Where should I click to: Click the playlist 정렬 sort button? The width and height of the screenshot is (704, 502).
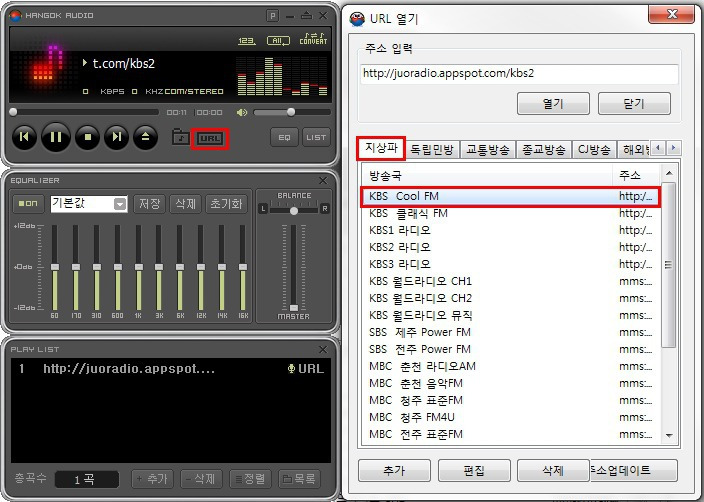(x=250, y=479)
